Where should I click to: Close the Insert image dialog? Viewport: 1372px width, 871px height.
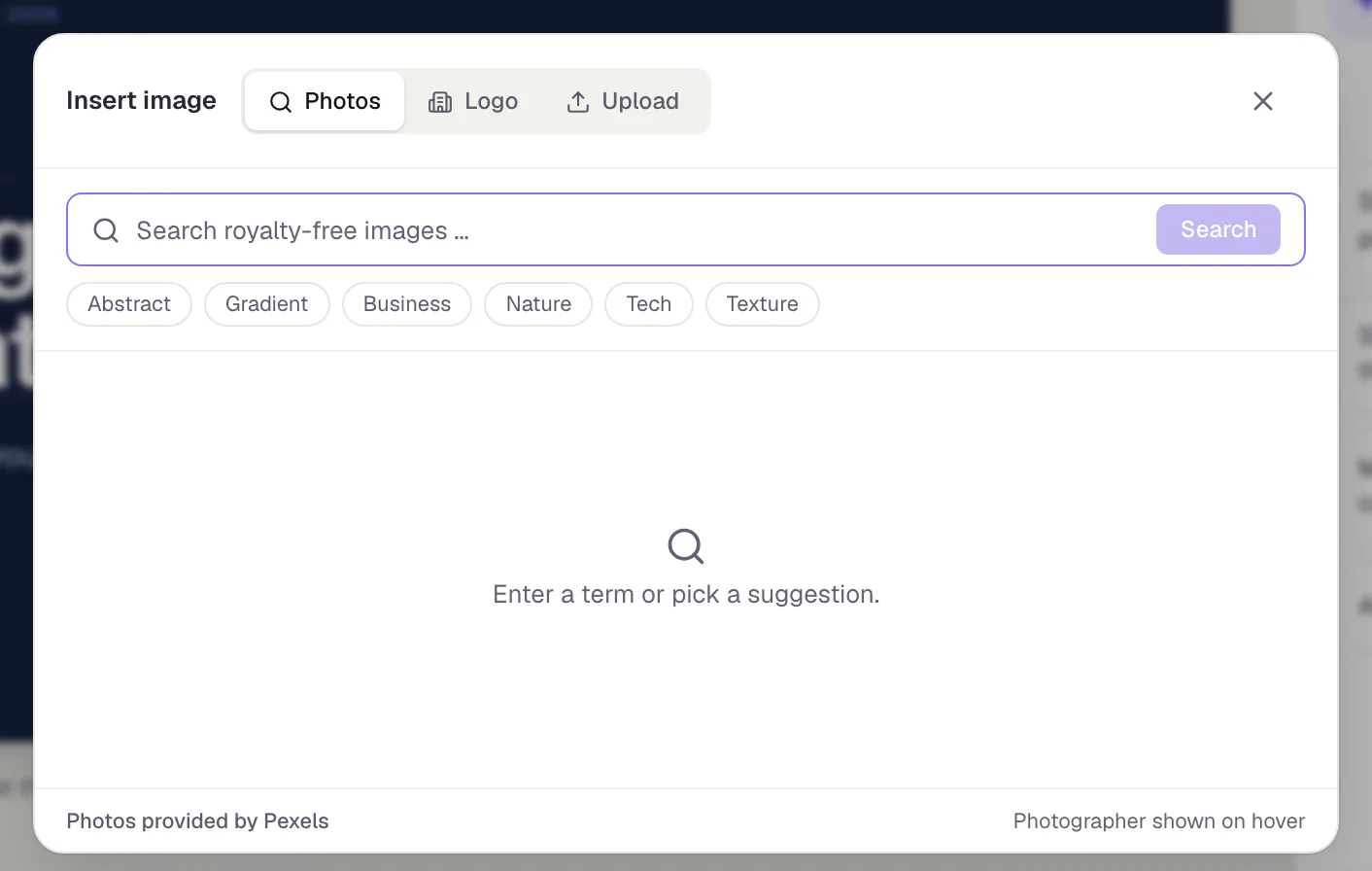click(x=1263, y=101)
